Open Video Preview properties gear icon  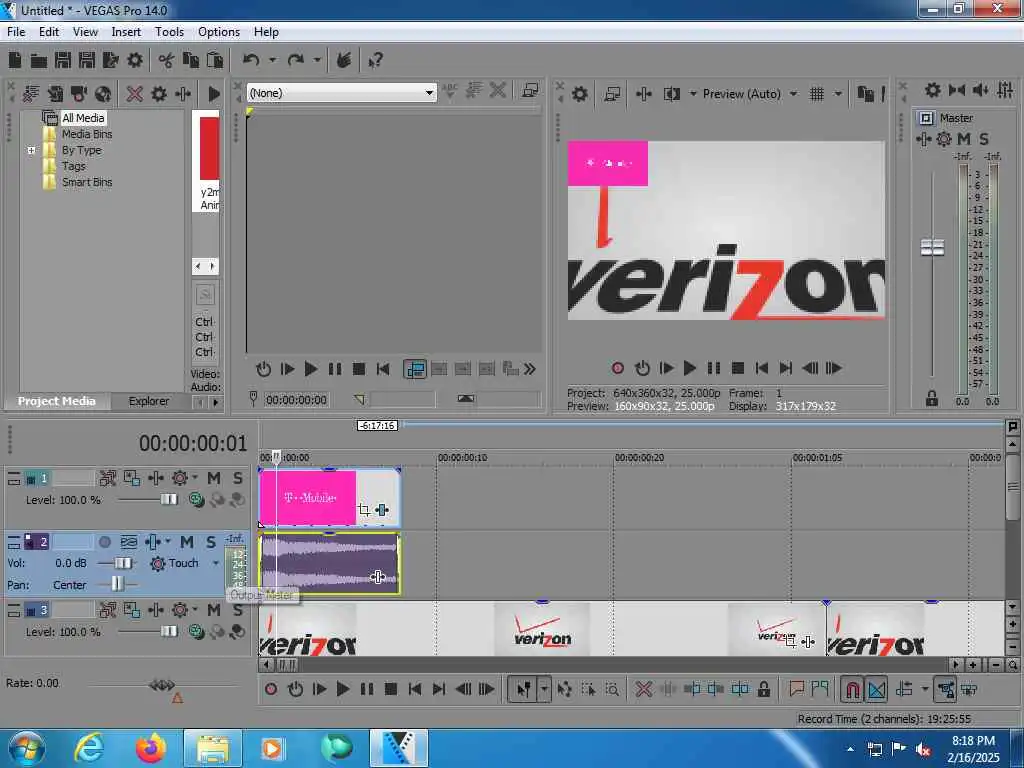click(579, 94)
